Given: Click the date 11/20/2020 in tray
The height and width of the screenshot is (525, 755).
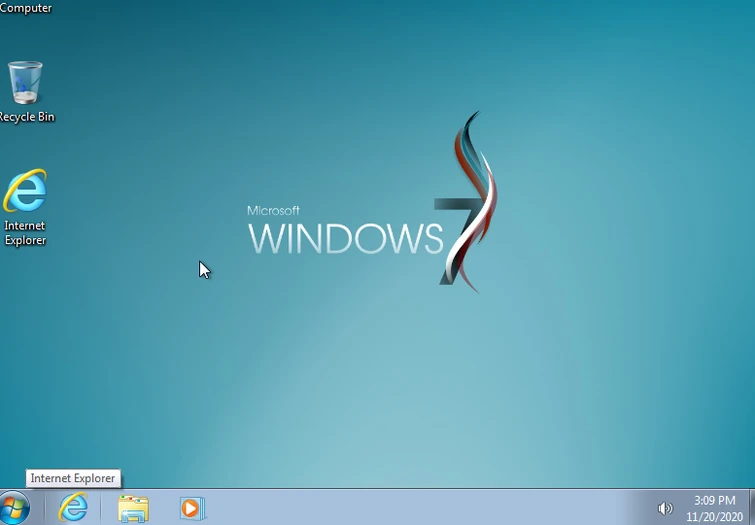Looking at the screenshot, I should tap(715, 517).
